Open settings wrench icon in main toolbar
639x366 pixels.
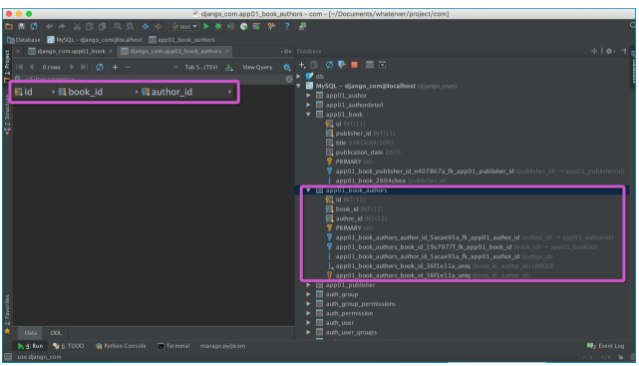271,26
